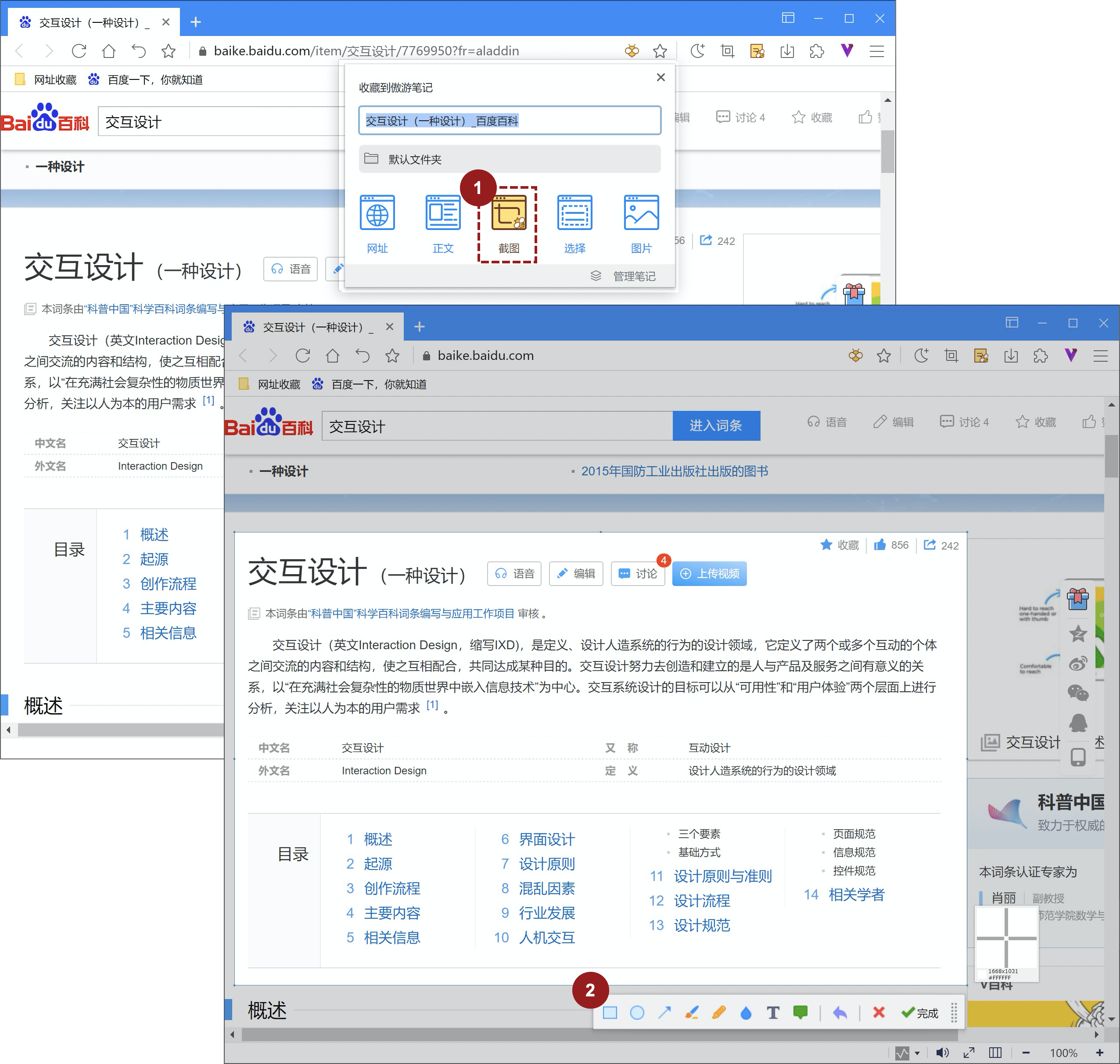
Task: Toggle the 收藏 star above the article title
Action: point(840,544)
